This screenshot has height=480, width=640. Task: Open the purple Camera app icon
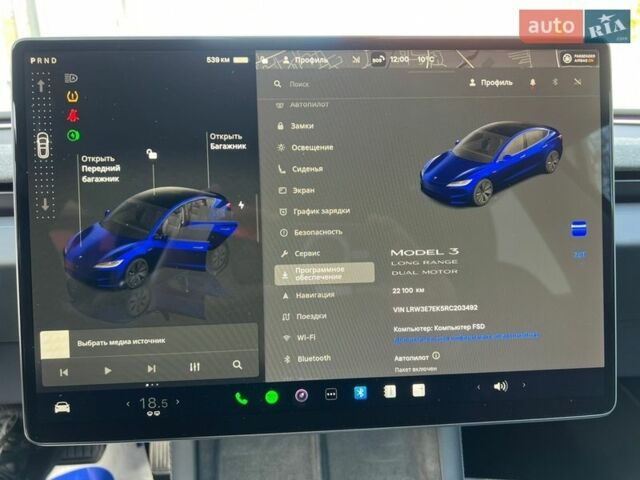300,395
